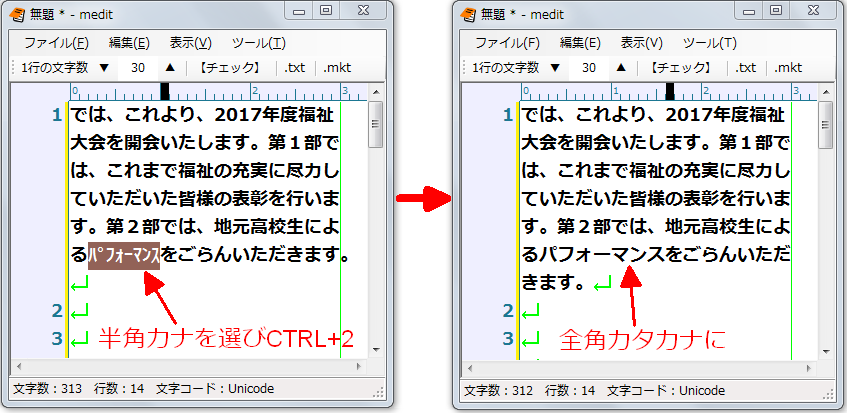Image resolution: width=847 pixels, height=413 pixels.
Task: Open 編集 menu in left medit window
Action: pyautogui.click(x=129, y=43)
